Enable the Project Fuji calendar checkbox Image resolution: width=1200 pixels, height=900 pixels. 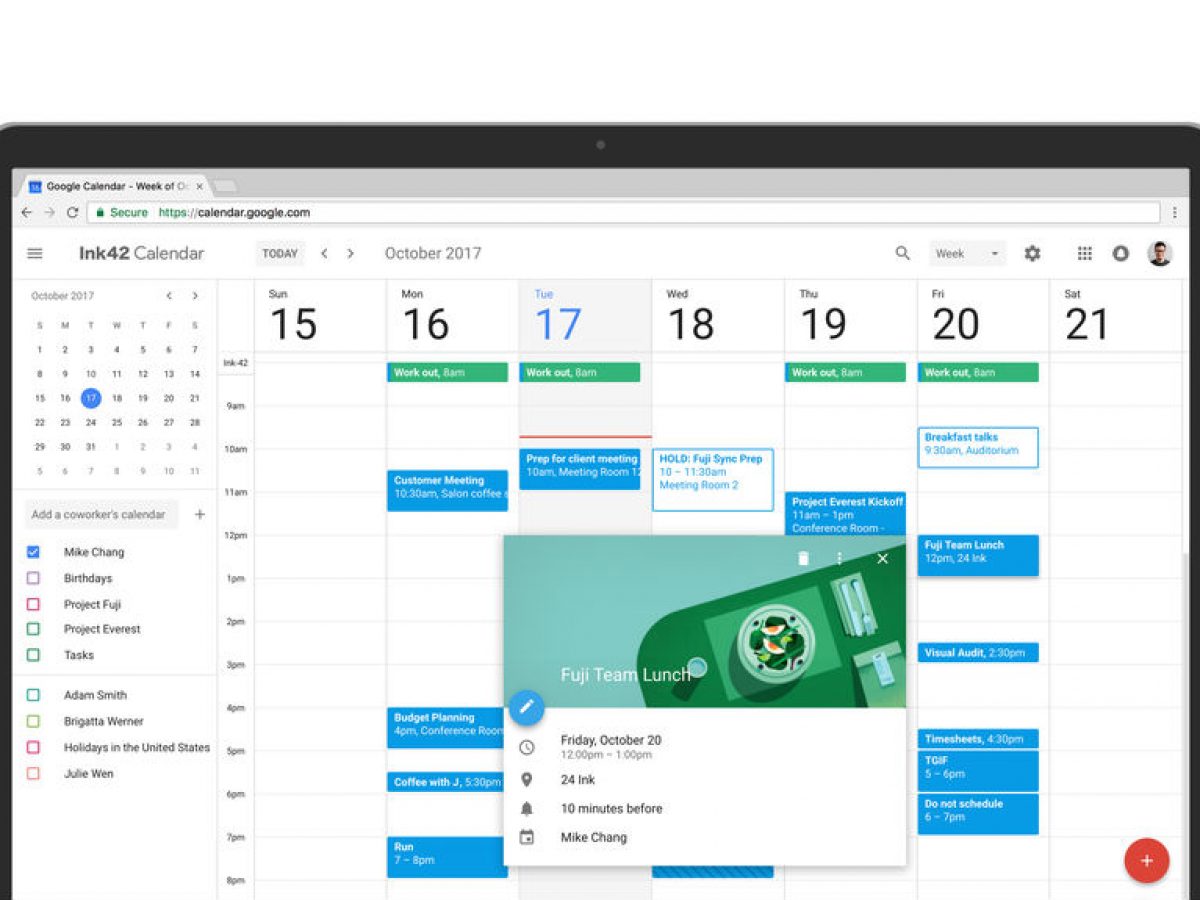click(33, 604)
